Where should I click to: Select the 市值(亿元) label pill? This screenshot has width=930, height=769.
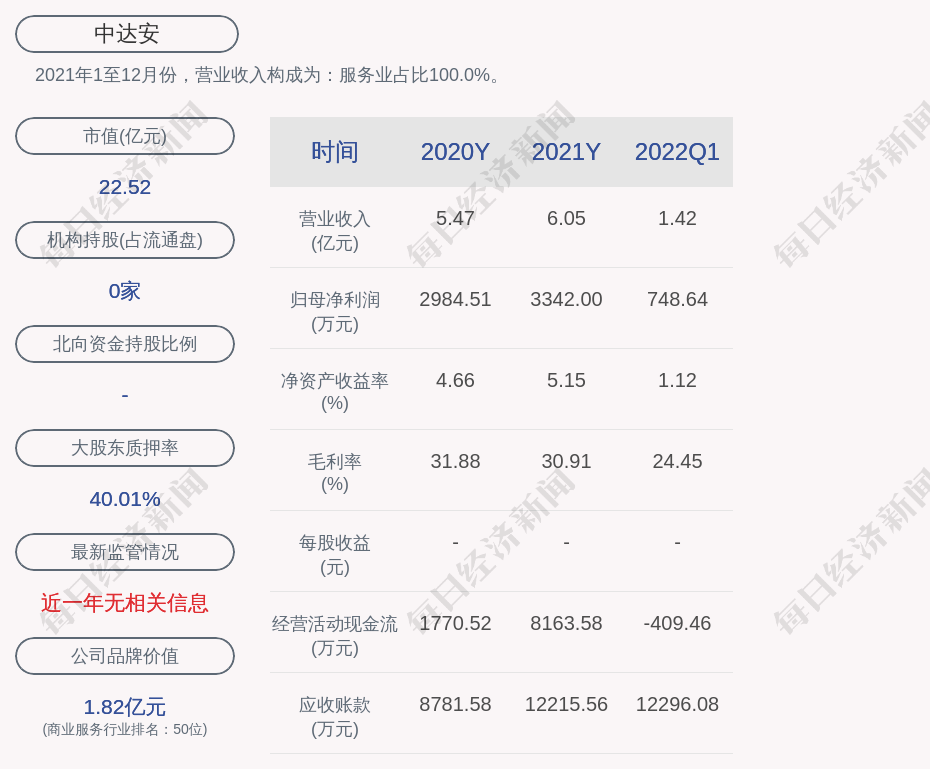[x=125, y=136]
